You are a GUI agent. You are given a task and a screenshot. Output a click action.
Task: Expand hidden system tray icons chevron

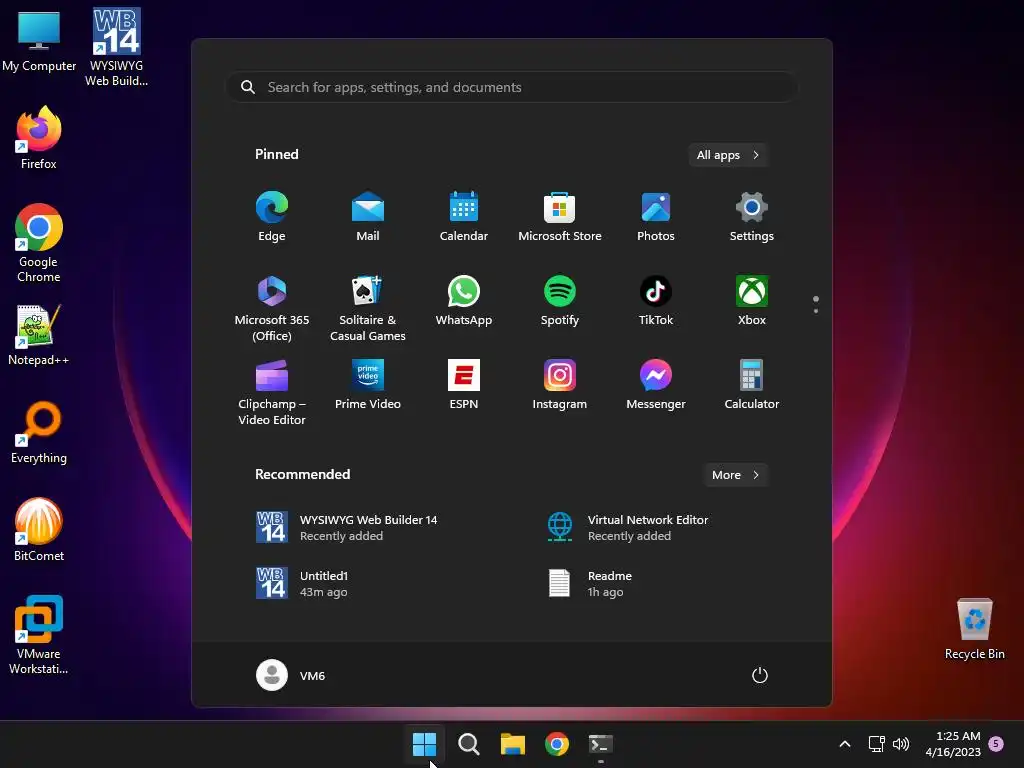[x=844, y=744]
